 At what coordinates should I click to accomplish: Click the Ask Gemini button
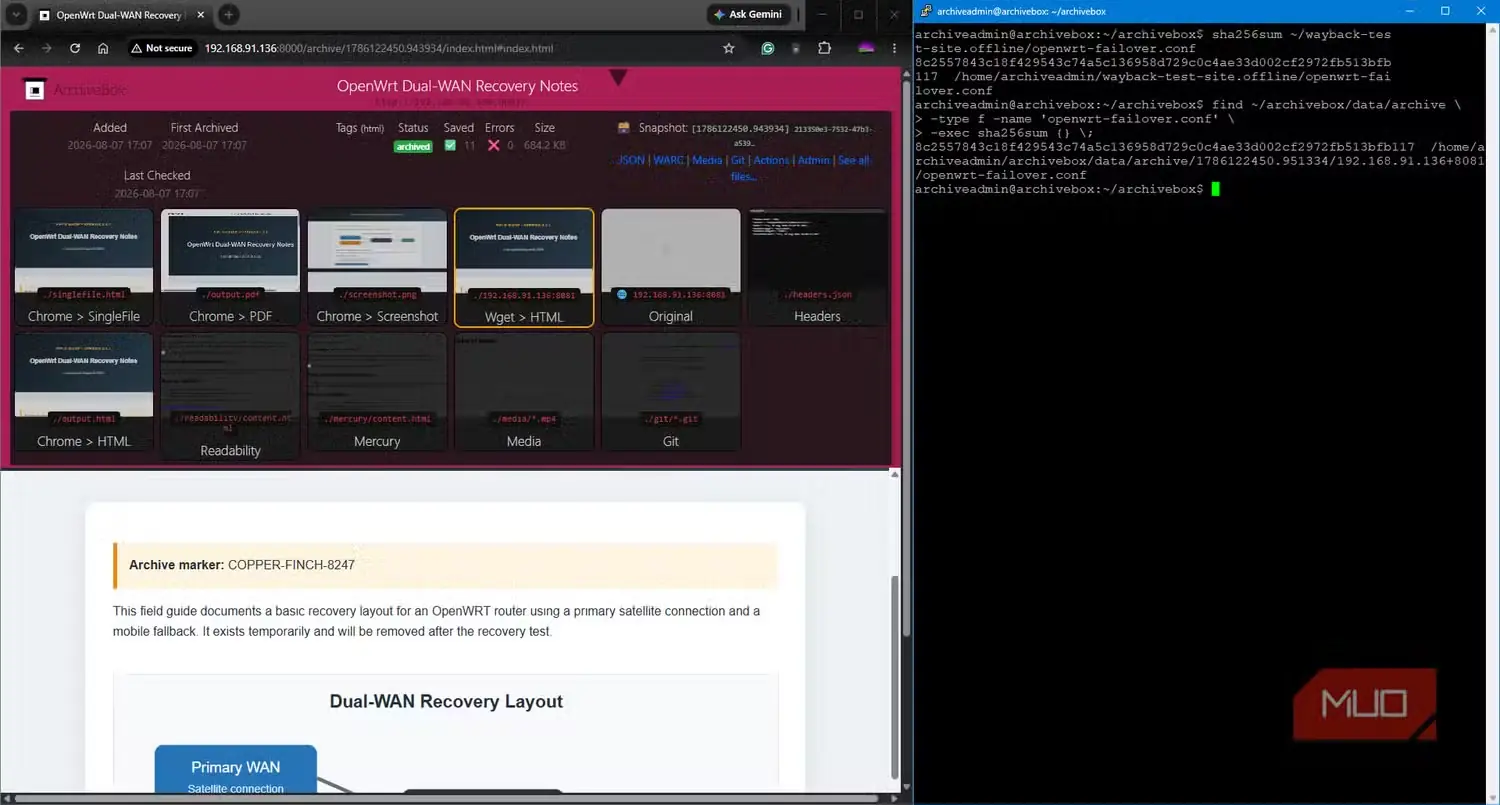click(x=750, y=15)
